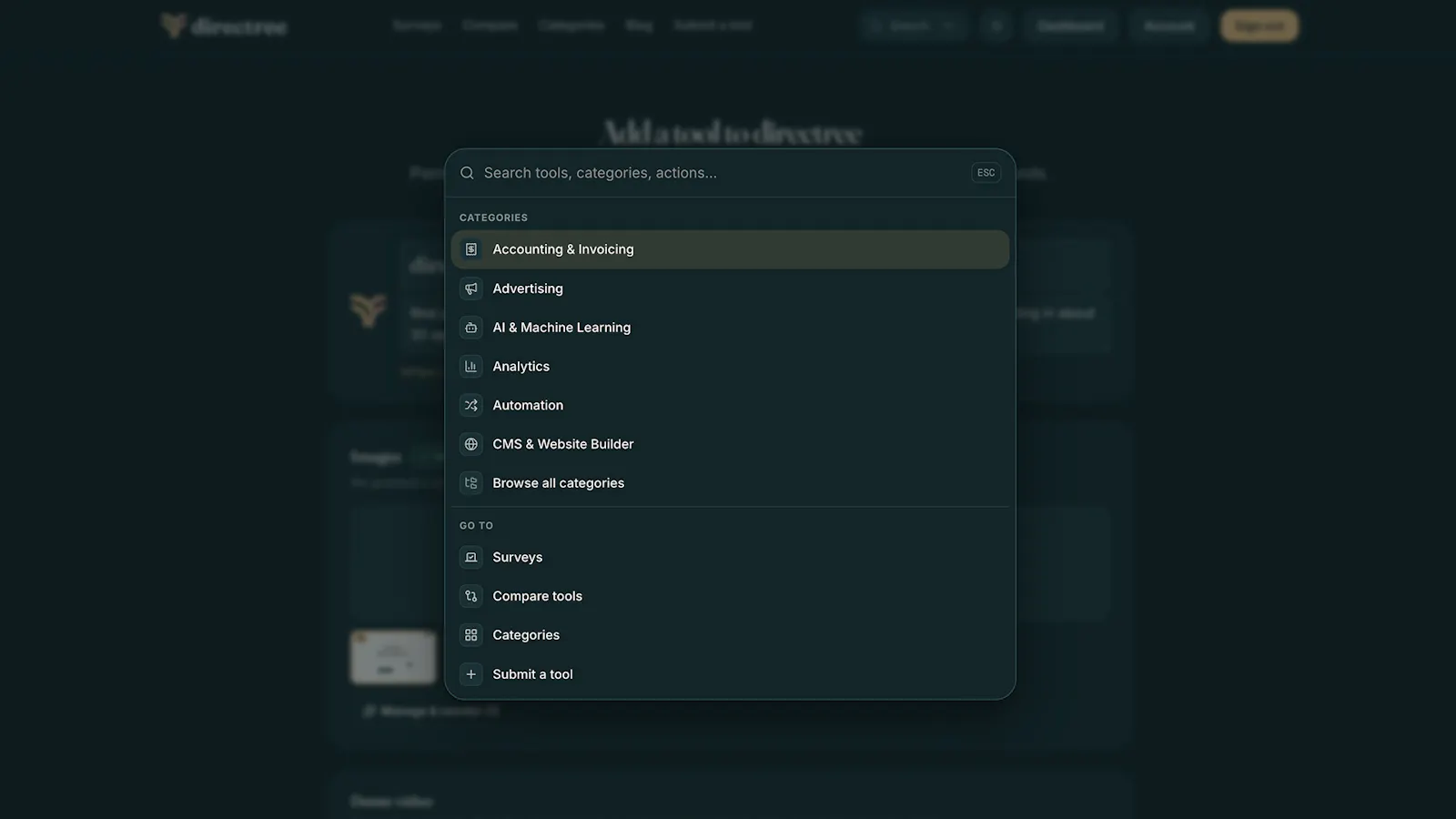Open CMS & Website Builder category

click(x=730, y=444)
